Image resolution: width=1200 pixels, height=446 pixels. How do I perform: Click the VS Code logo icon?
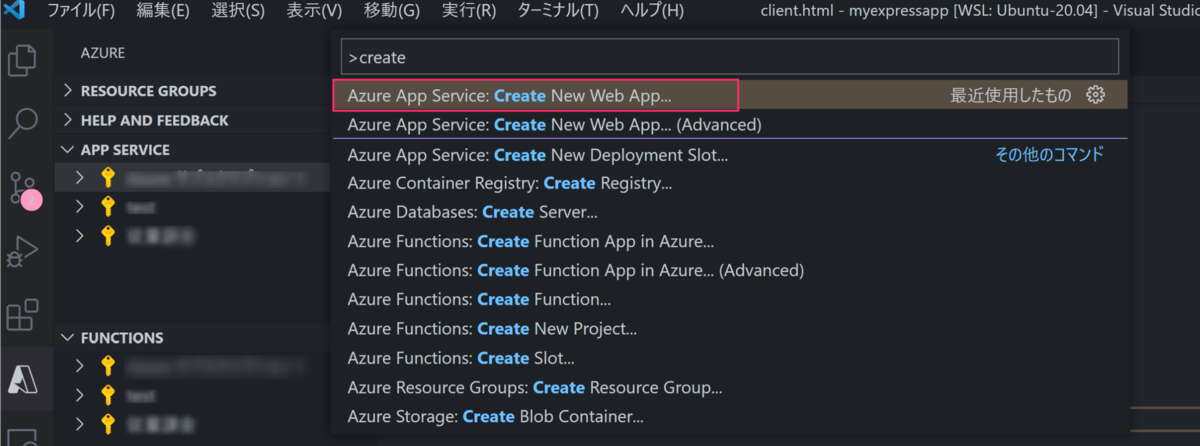pyautogui.click(x=15, y=12)
